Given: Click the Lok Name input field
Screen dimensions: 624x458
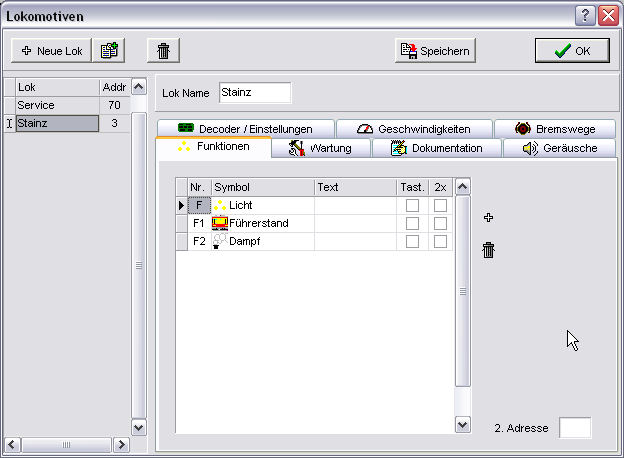Looking at the screenshot, I should click(255, 93).
